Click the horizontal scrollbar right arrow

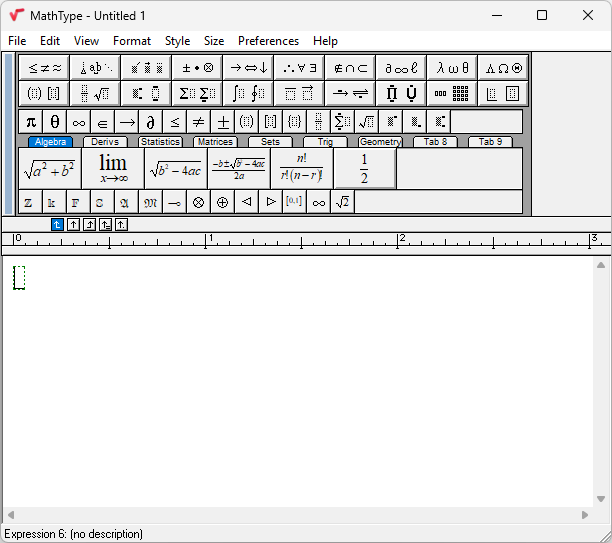[584, 515]
